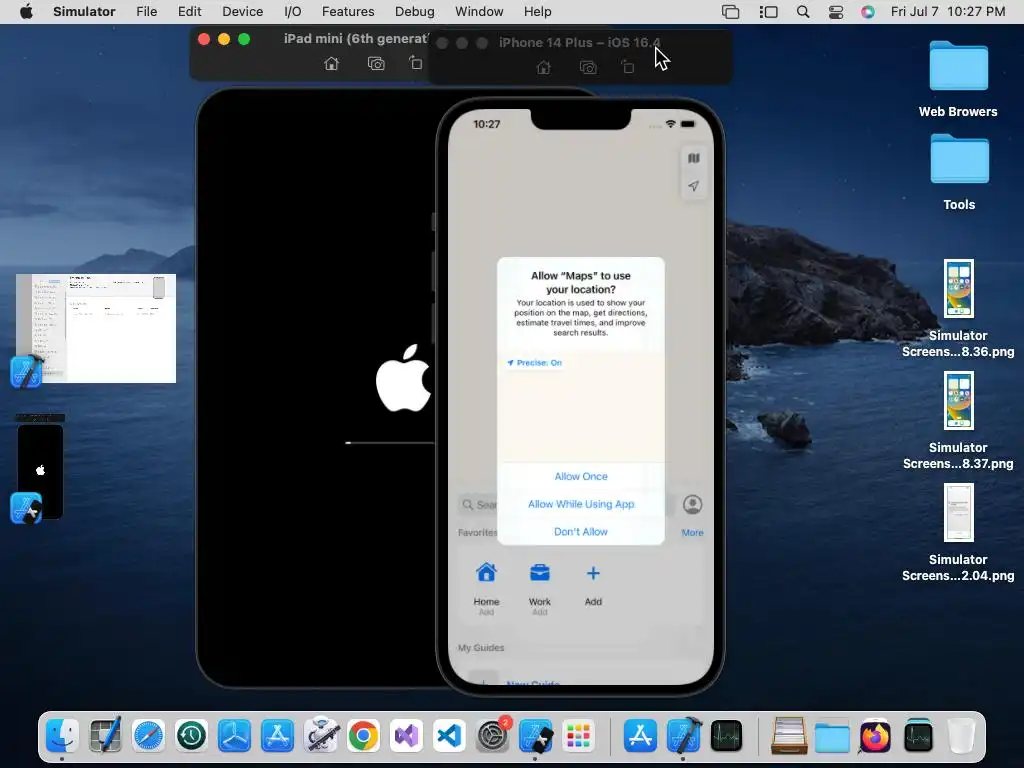Viewport: 1024px width, 768px height.
Task: Choose Allow While Using App
Action: coord(581,504)
